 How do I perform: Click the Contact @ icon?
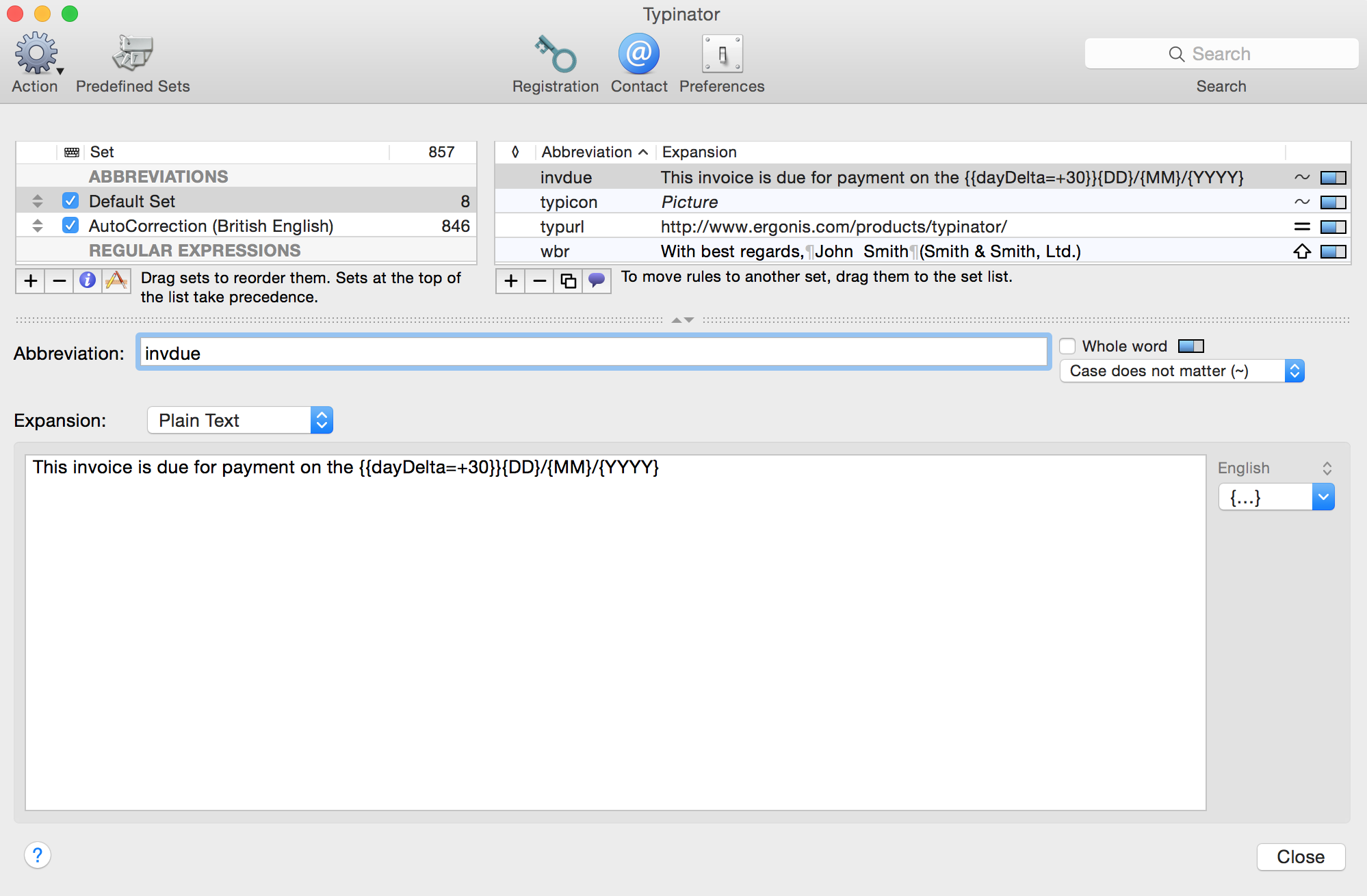639,54
